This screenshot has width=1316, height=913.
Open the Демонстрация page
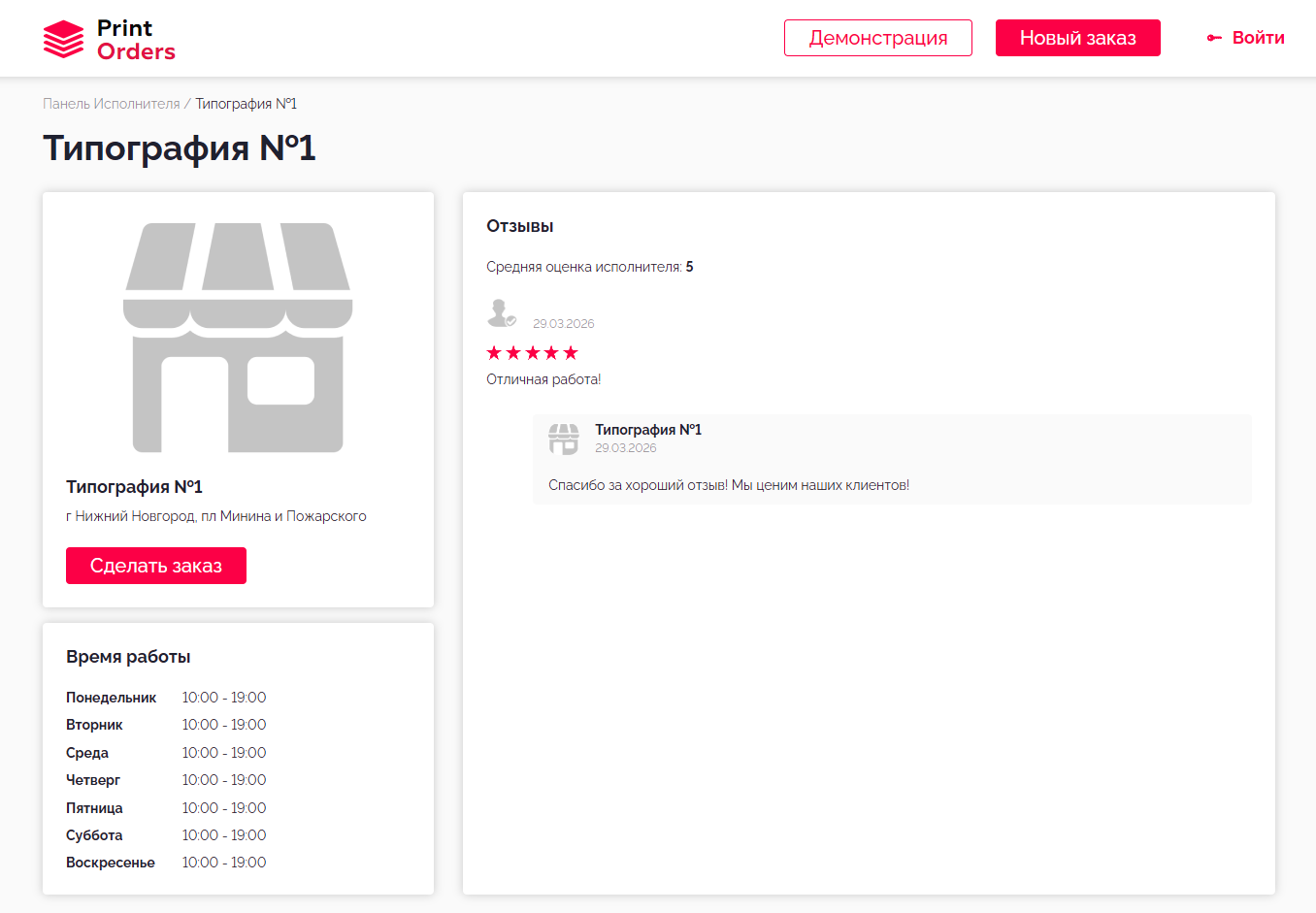(x=877, y=38)
